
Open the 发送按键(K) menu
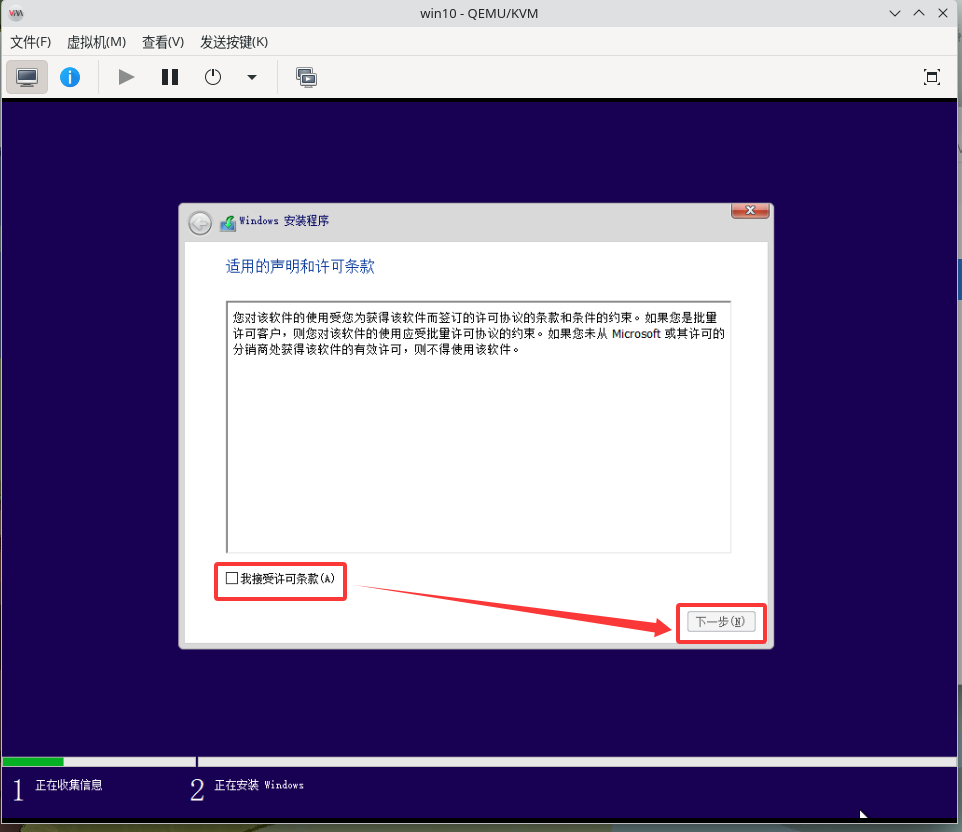[234, 42]
